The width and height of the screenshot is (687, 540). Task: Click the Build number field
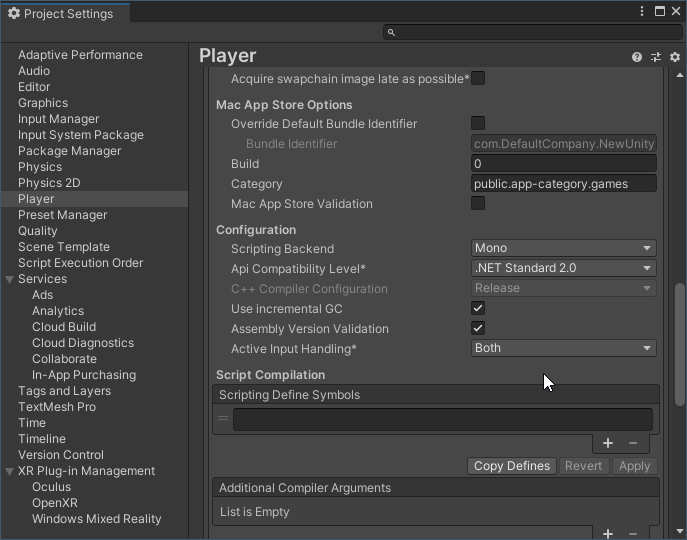coord(563,163)
